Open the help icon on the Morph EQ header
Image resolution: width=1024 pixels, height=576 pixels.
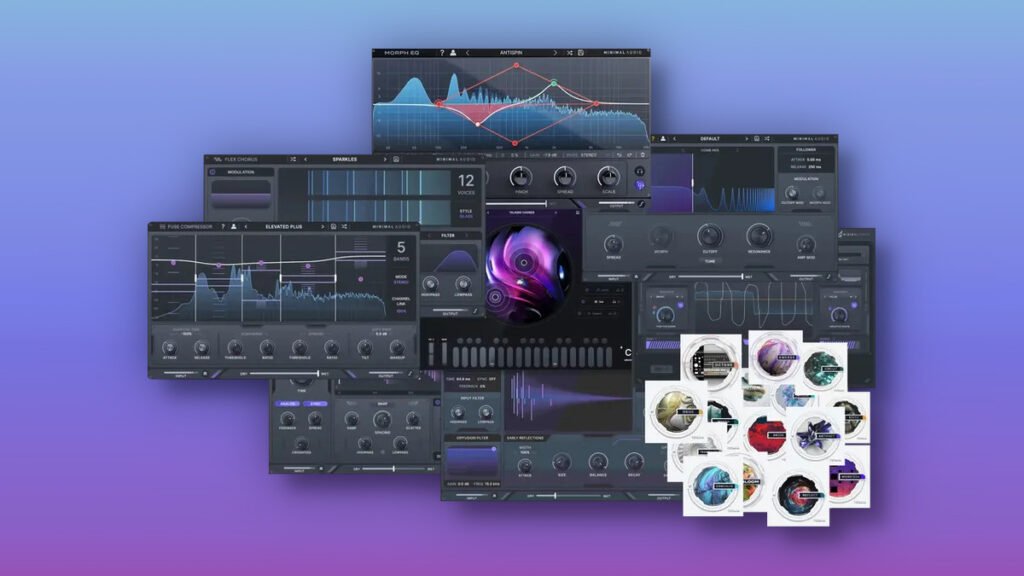(x=443, y=52)
